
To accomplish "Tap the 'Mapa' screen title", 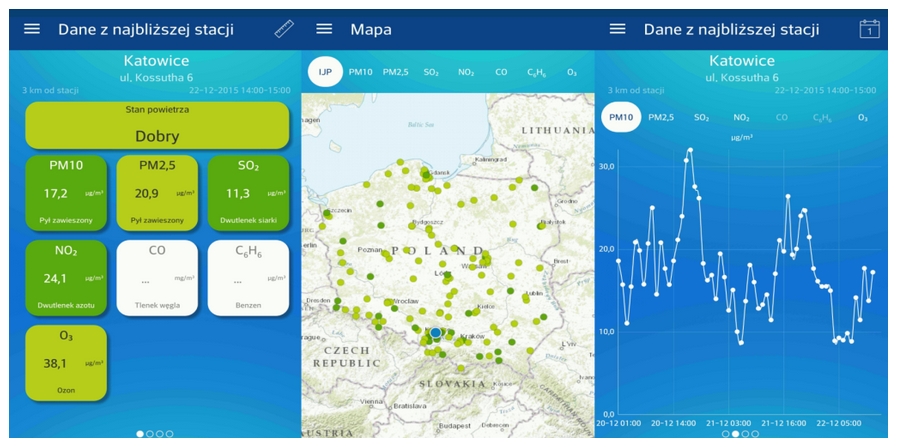I will pyautogui.click(x=371, y=30).
